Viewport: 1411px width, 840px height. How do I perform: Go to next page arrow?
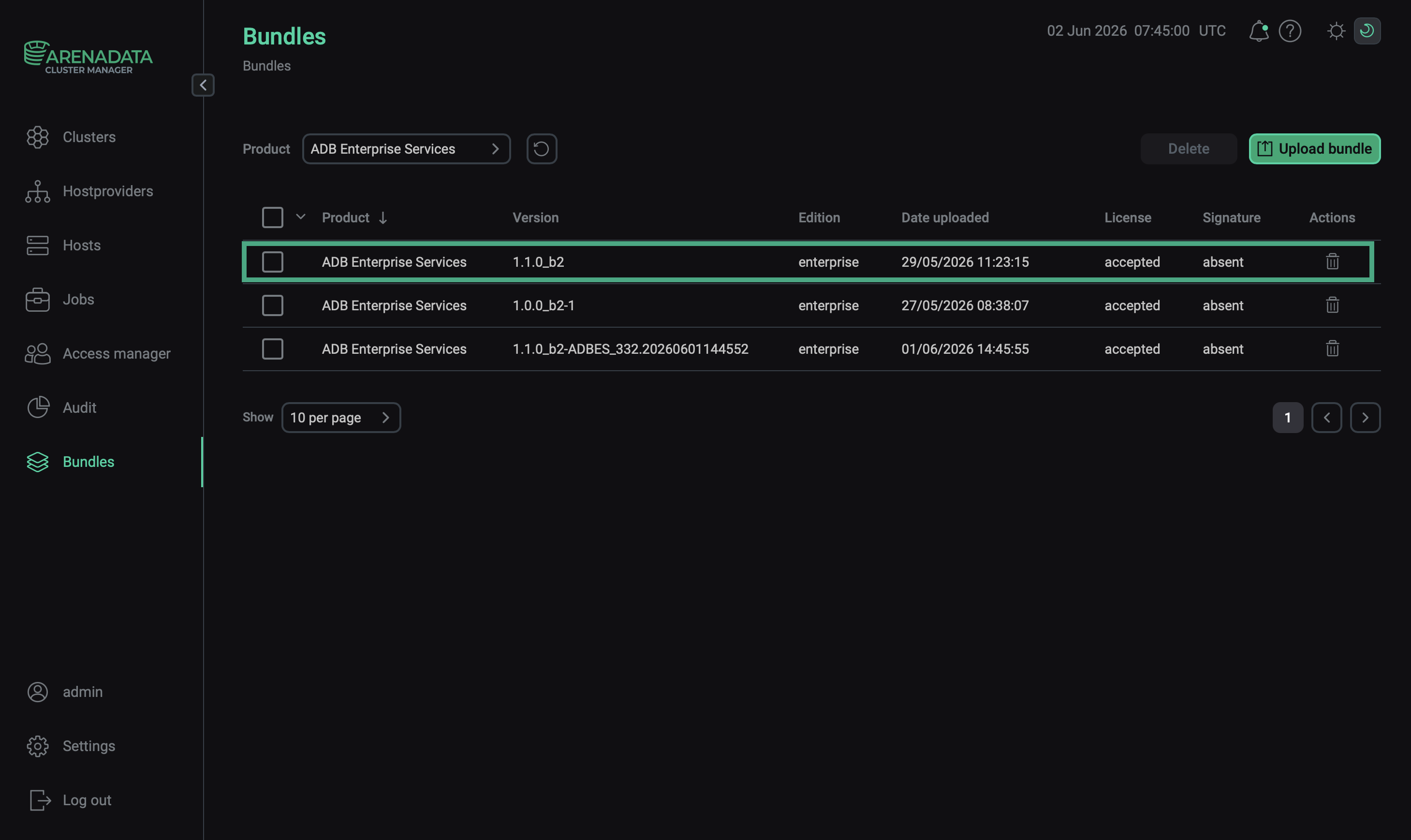coord(1365,418)
